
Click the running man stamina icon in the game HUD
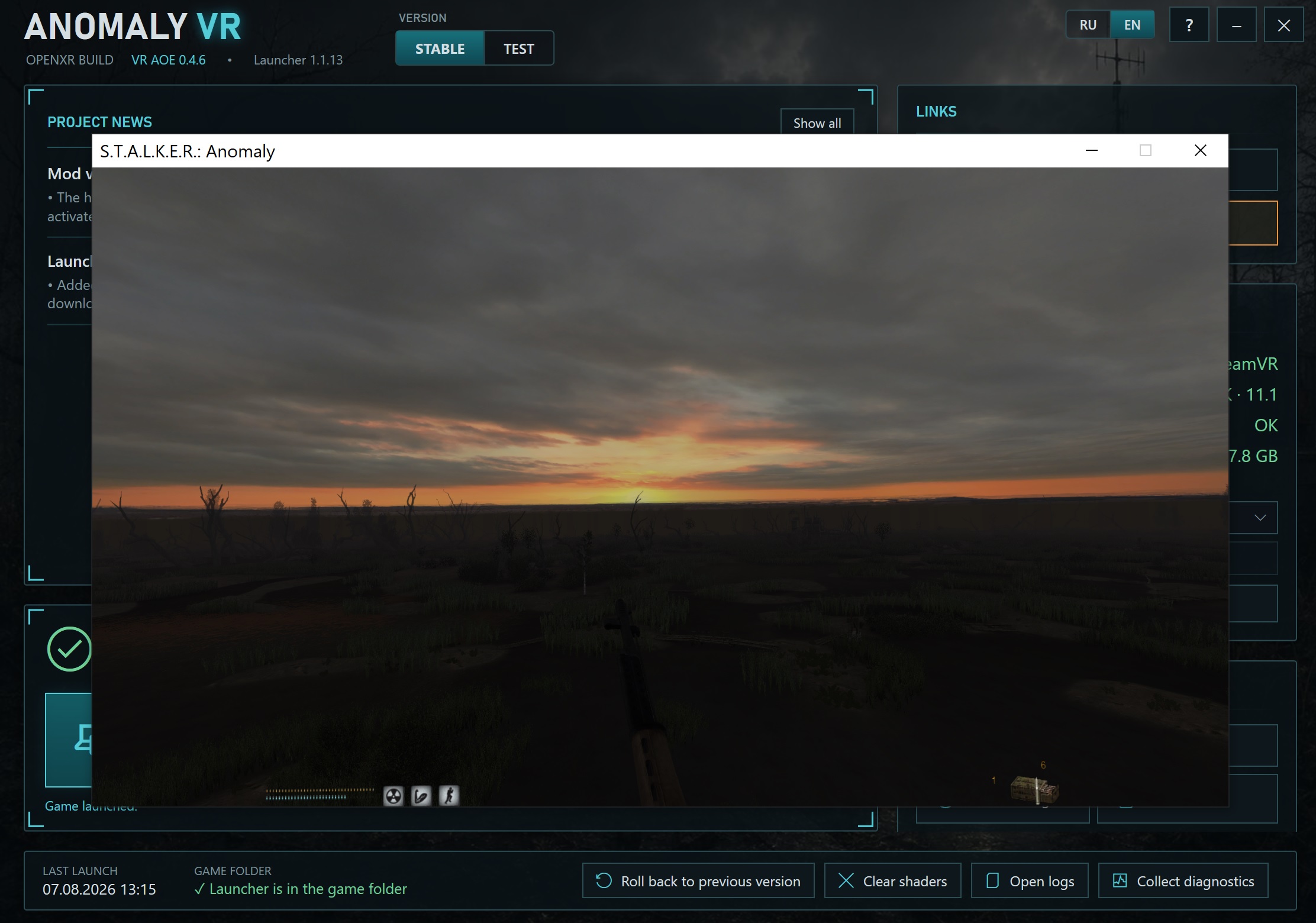pyautogui.click(x=449, y=796)
